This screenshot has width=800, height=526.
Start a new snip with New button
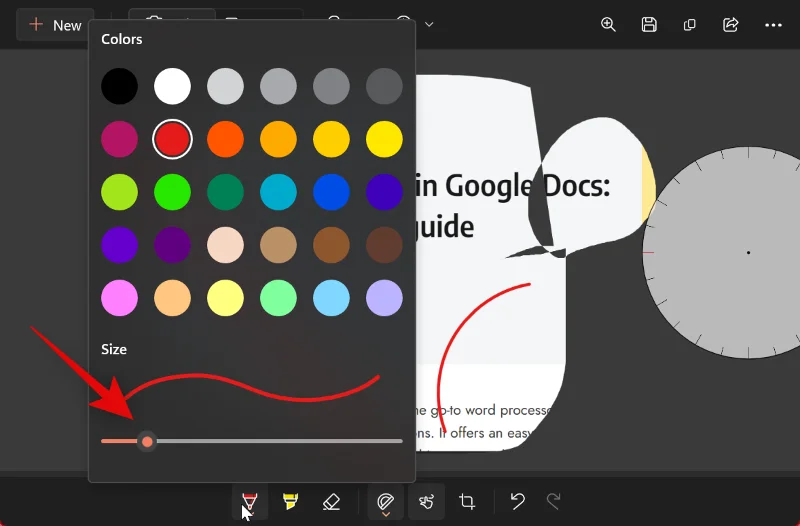click(x=55, y=25)
